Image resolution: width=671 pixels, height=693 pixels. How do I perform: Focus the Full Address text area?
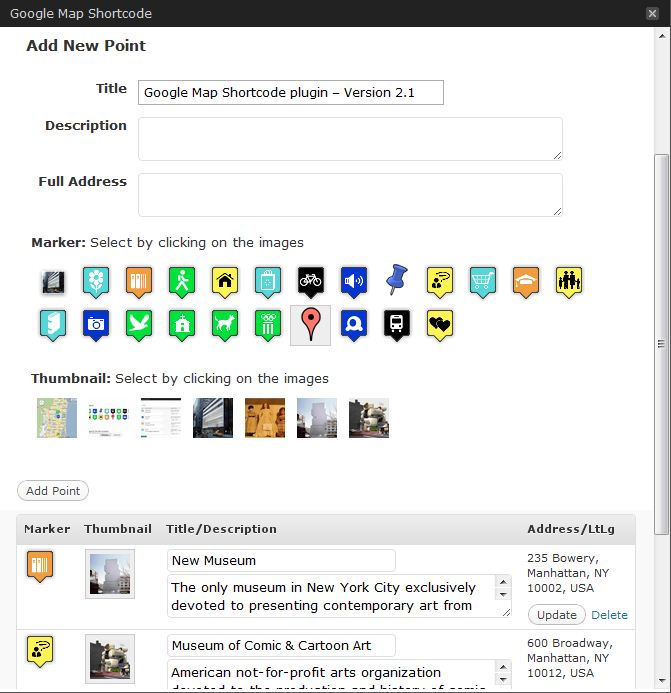[350, 195]
